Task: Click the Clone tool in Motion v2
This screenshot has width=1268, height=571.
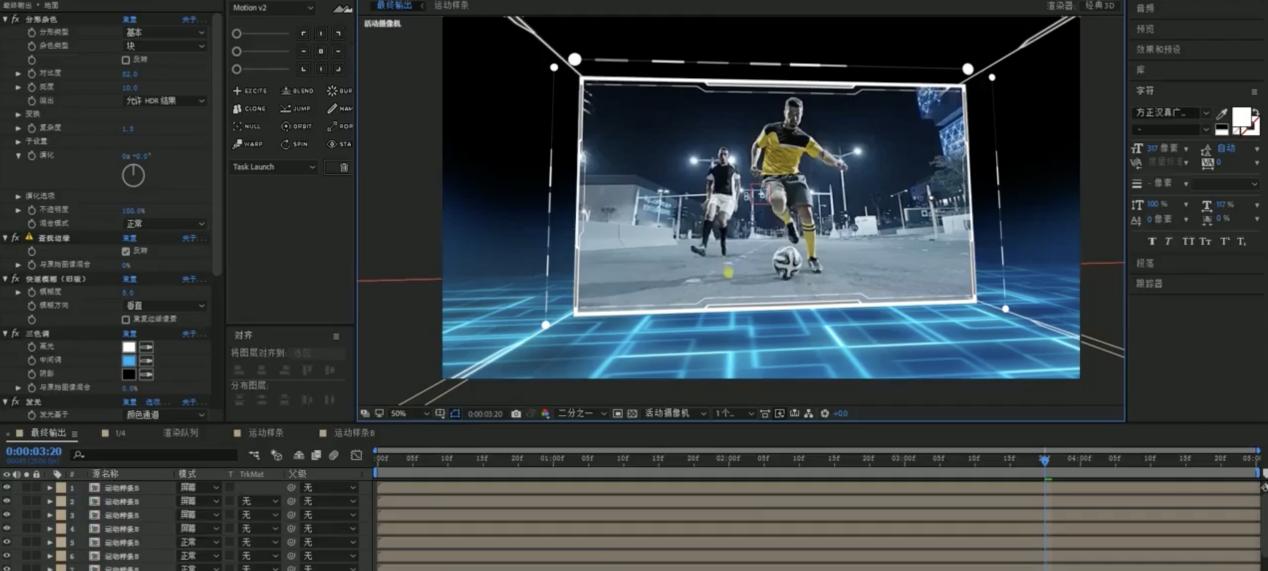Action: tap(250, 109)
